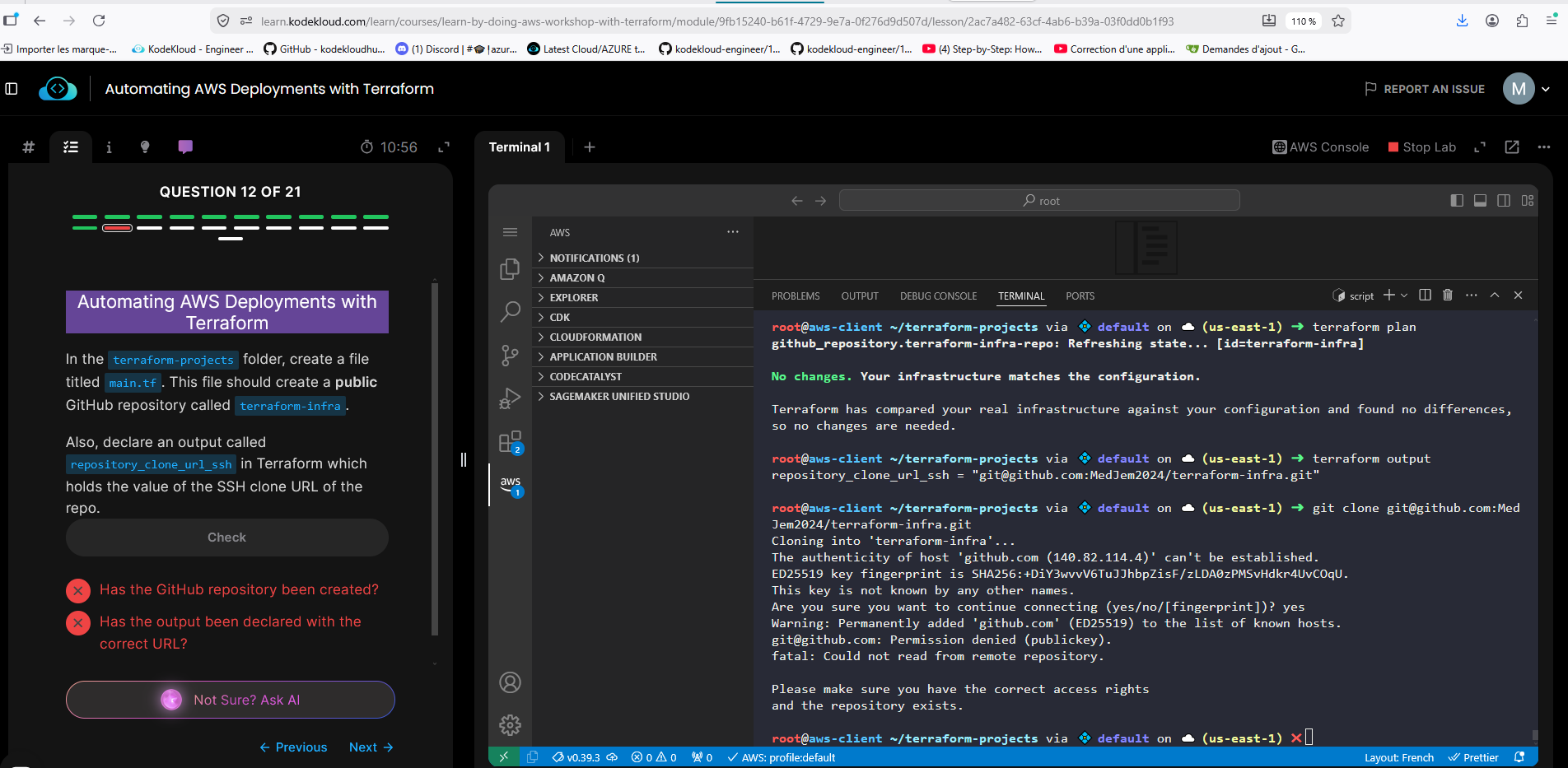
Task: Click AWS: profile:default status entry
Action: click(781, 757)
